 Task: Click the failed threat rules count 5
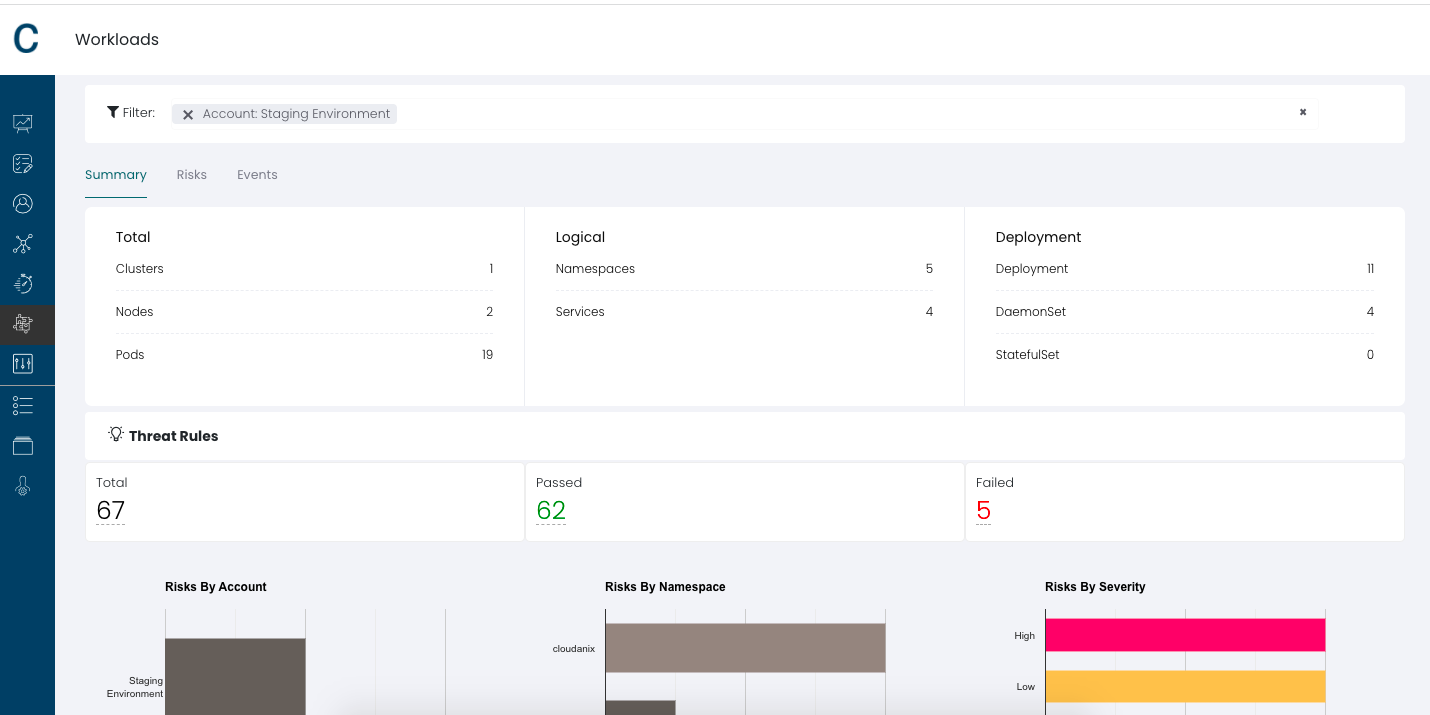click(x=984, y=511)
